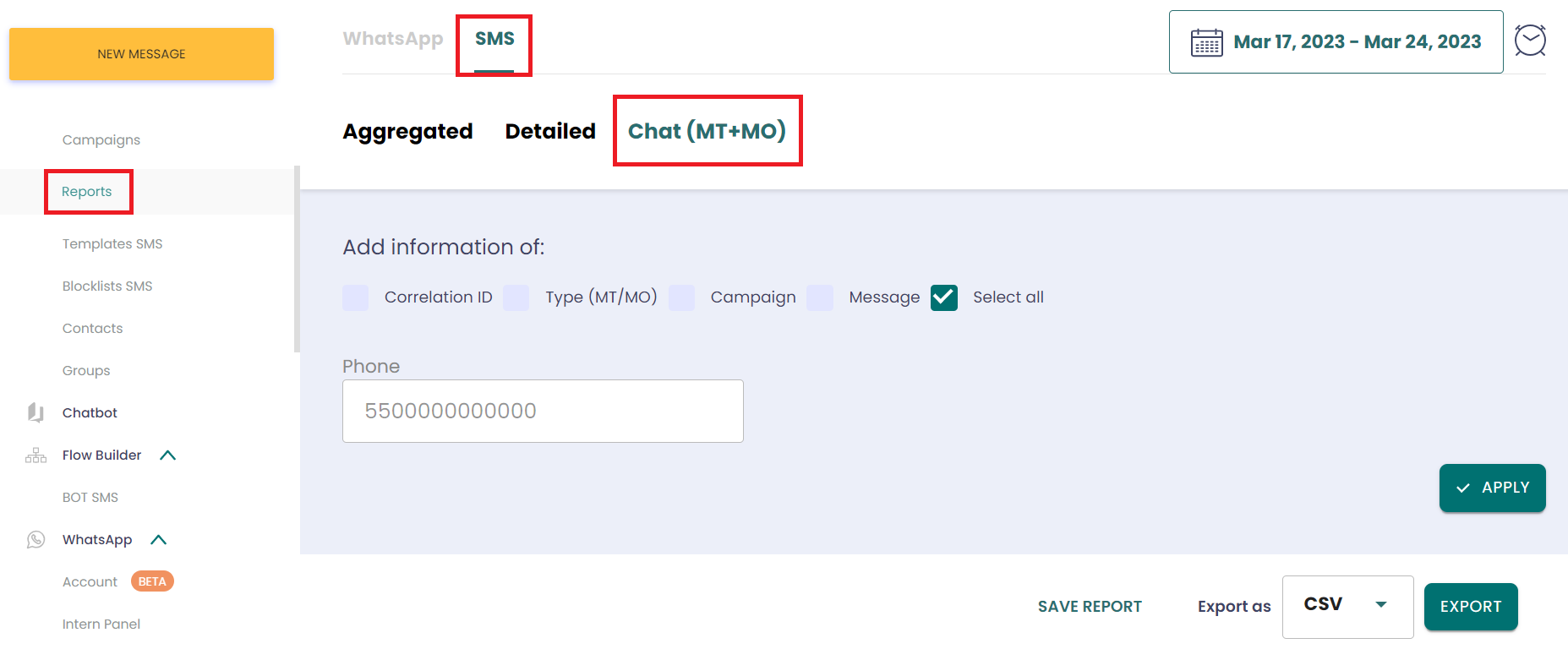Open the Detailed report tab
Image resolution: width=1568 pixels, height=649 pixels.
[550, 132]
